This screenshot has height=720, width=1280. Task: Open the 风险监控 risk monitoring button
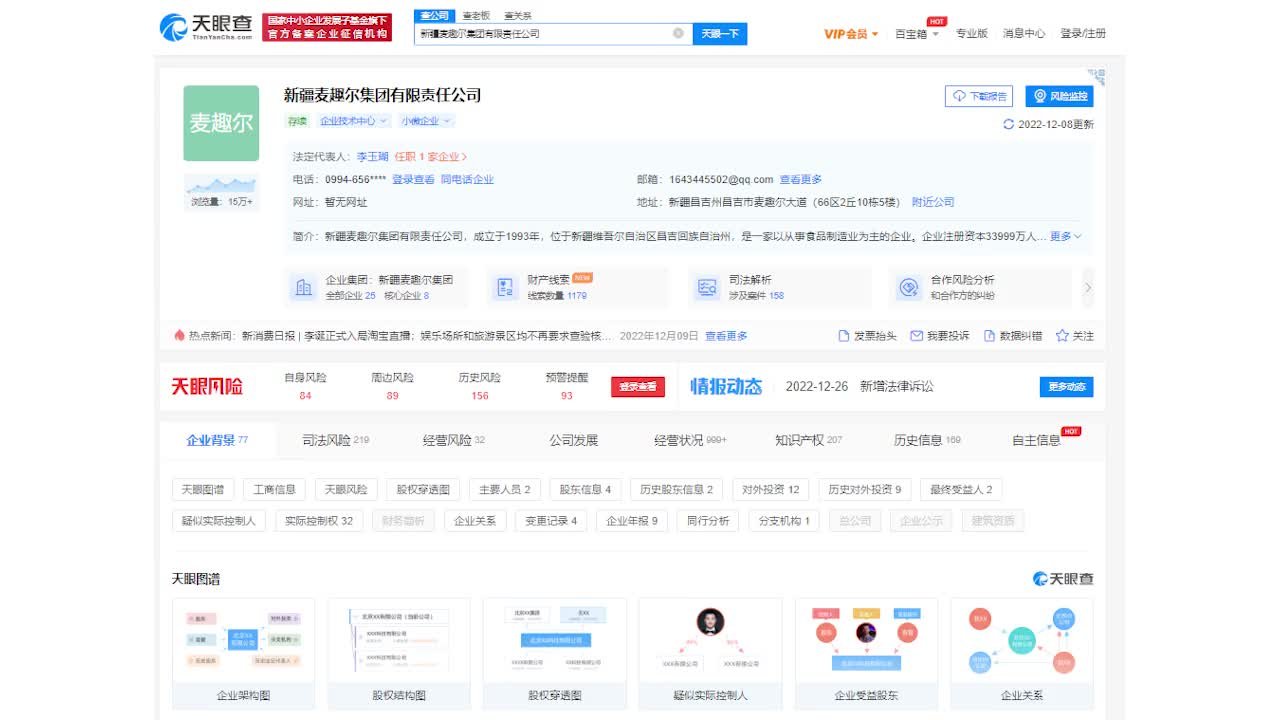(x=1059, y=96)
